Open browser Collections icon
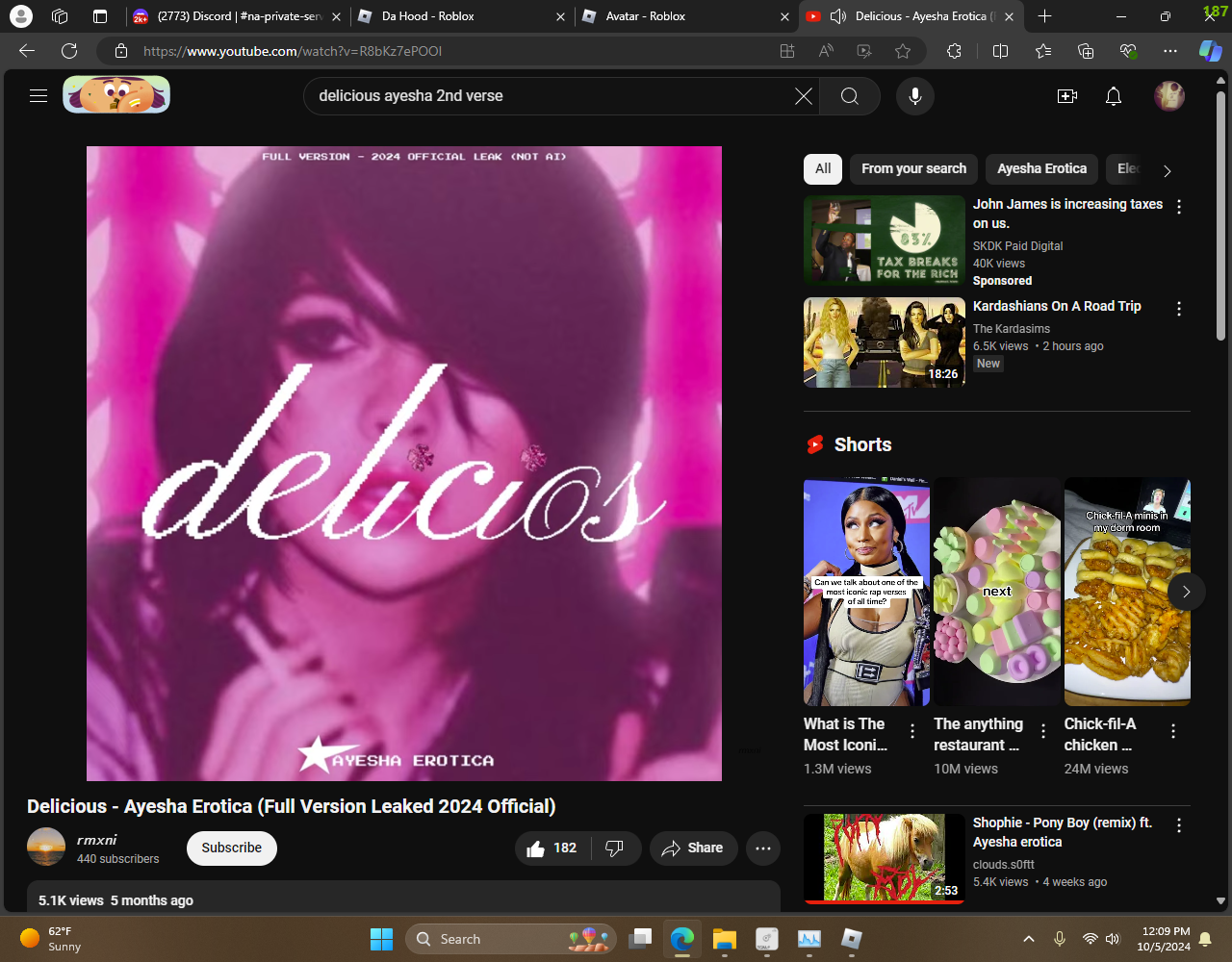Screen dimensions: 1232x962 coord(1086,51)
